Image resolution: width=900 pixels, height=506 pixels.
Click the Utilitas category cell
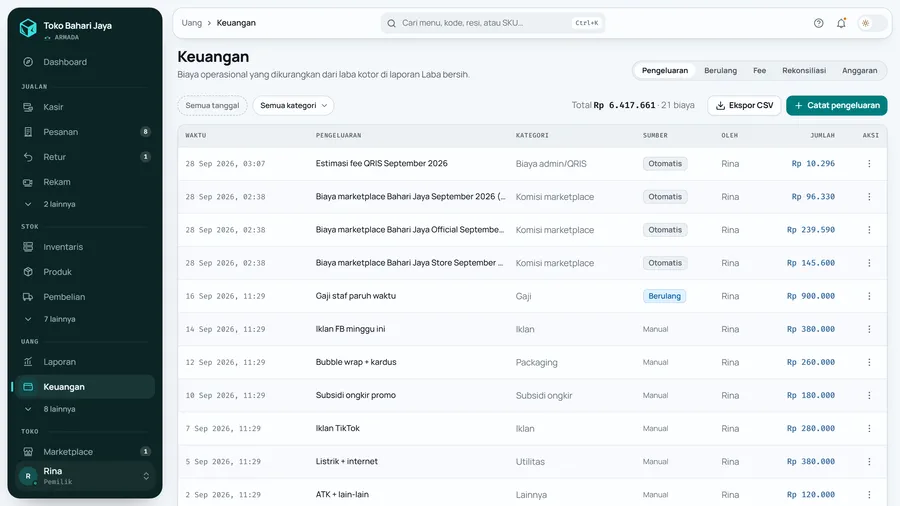click(530, 462)
